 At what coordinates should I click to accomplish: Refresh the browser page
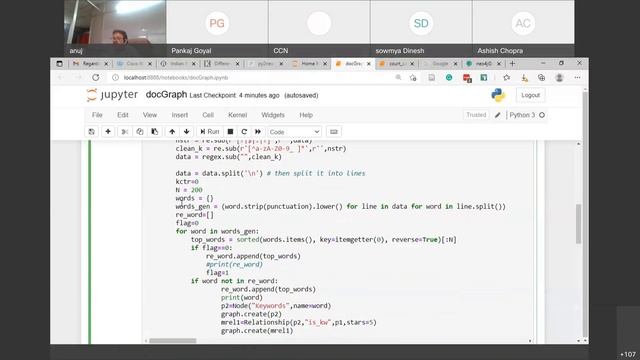tap(96, 78)
